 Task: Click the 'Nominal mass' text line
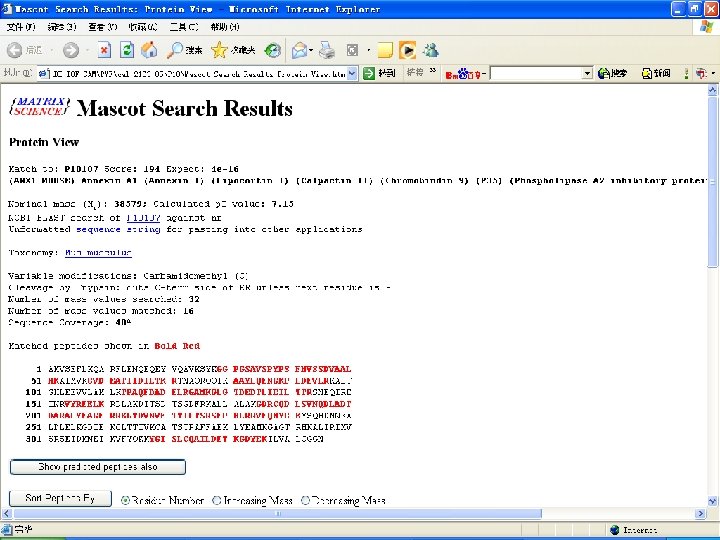point(151,204)
